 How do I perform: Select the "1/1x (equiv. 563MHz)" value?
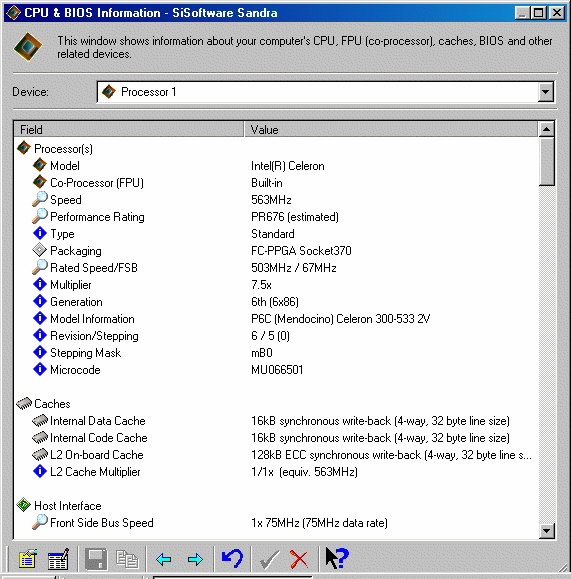tap(304, 472)
